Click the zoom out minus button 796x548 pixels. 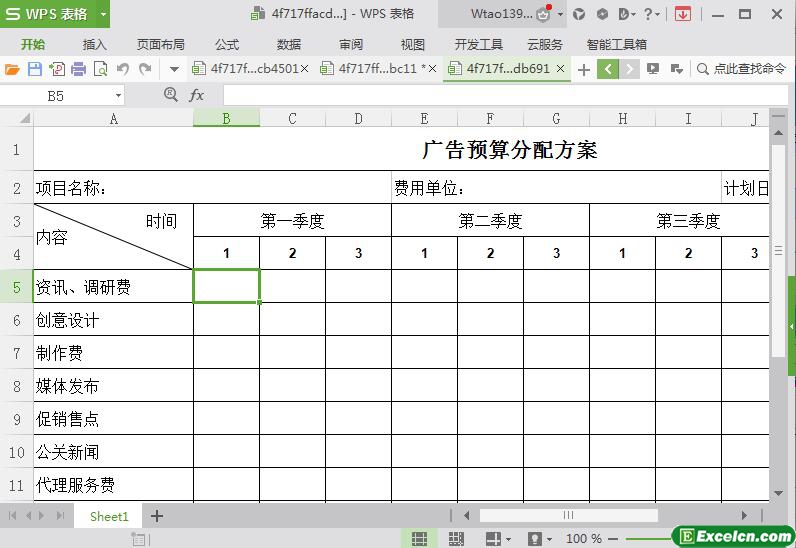pos(613,539)
